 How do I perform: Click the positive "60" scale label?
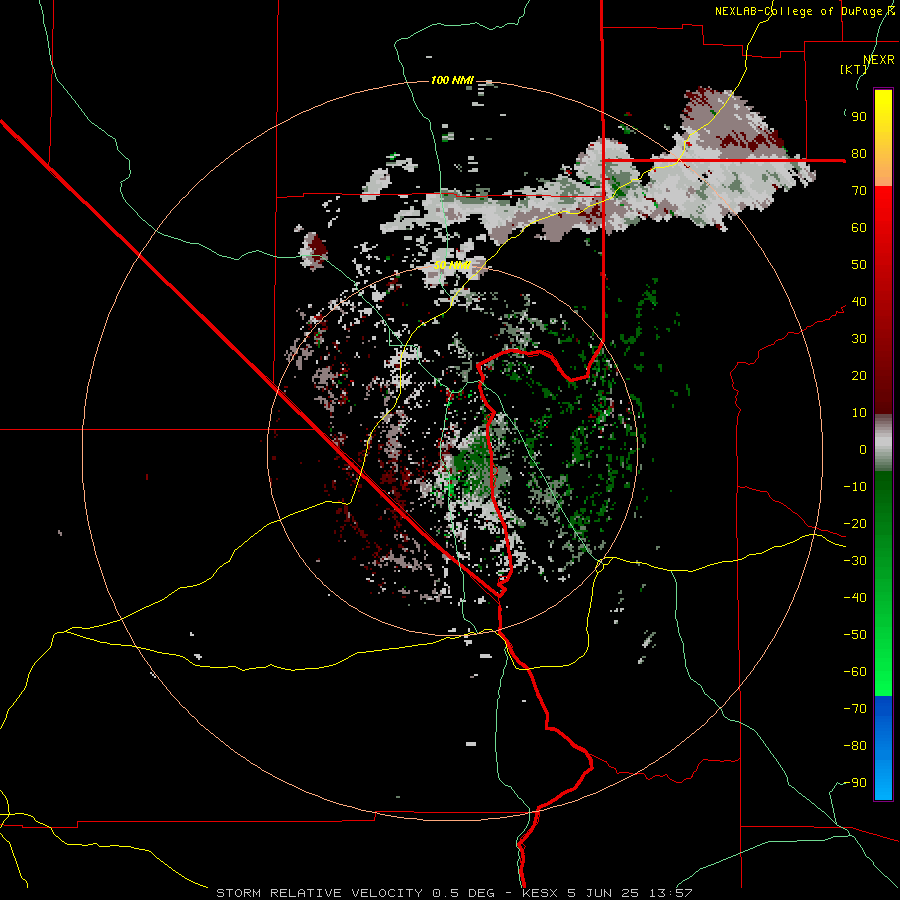[x=859, y=228]
